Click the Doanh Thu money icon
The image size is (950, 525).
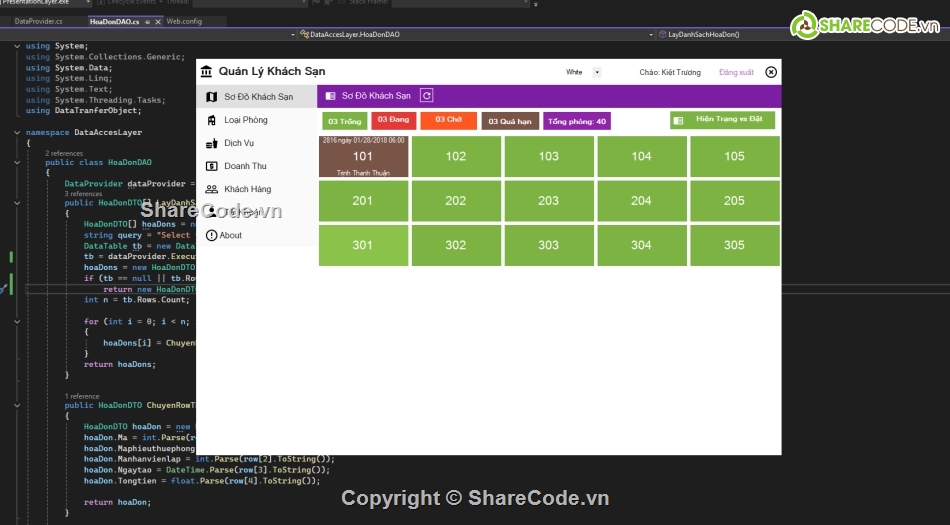click(x=211, y=166)
